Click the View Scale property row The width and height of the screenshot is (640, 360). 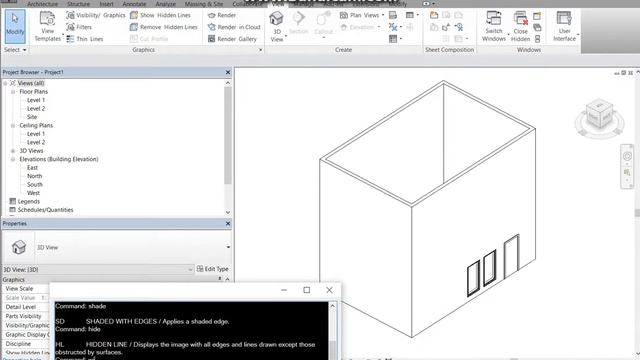pos(25,289)
